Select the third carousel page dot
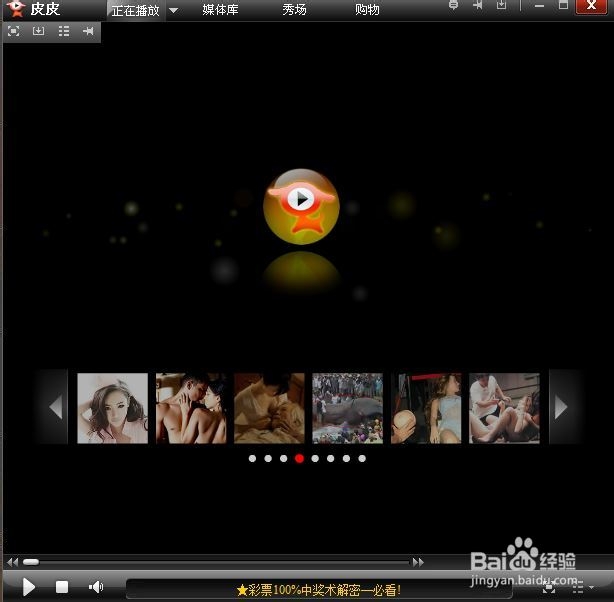The width and height of the screenshot is (614, 602). (x=284, y=458)
